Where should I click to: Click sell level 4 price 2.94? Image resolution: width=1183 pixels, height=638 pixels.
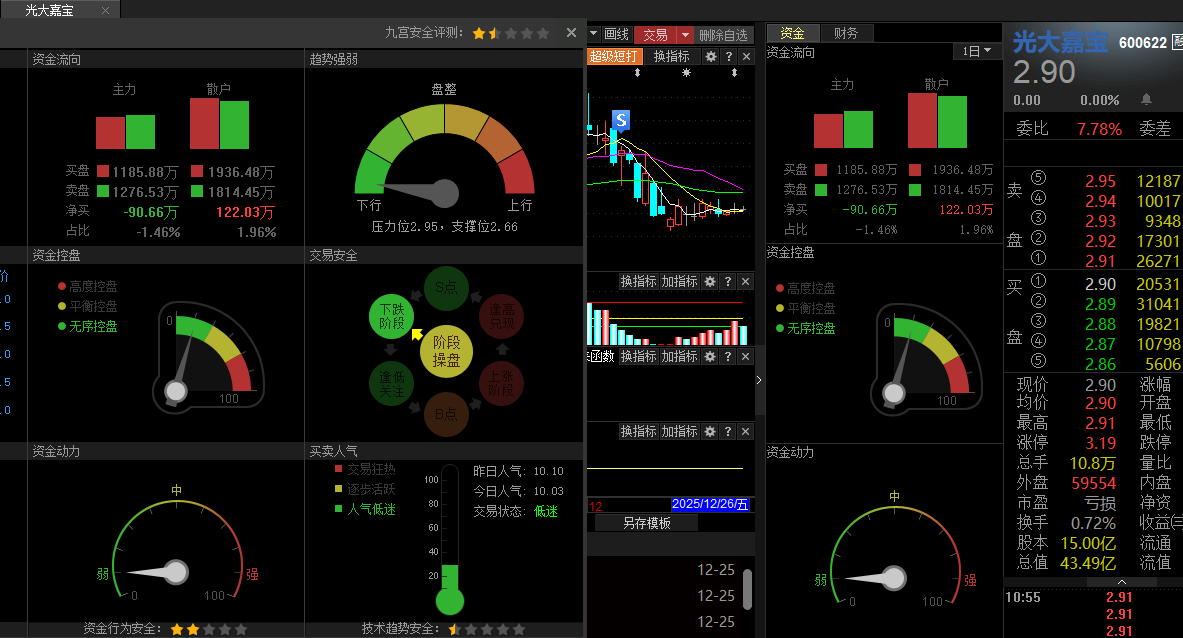coord(1100,201)
